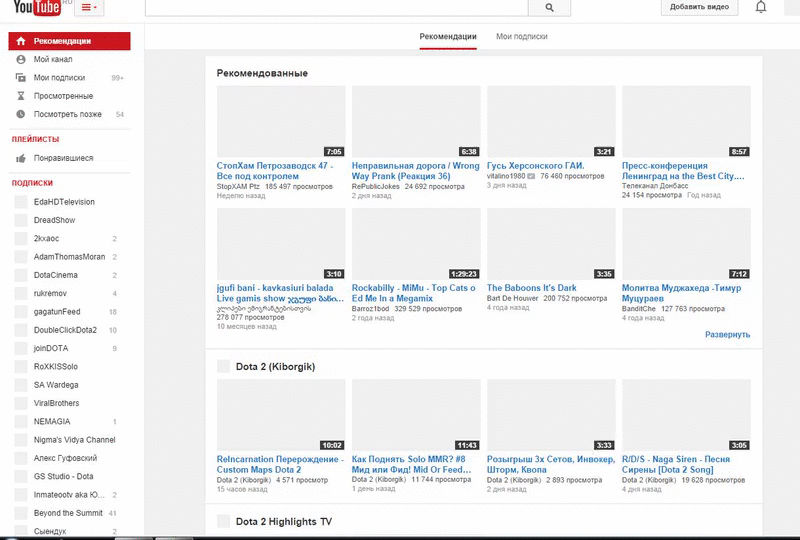Expand recommendations with Развернуть link

pos(728,335)
